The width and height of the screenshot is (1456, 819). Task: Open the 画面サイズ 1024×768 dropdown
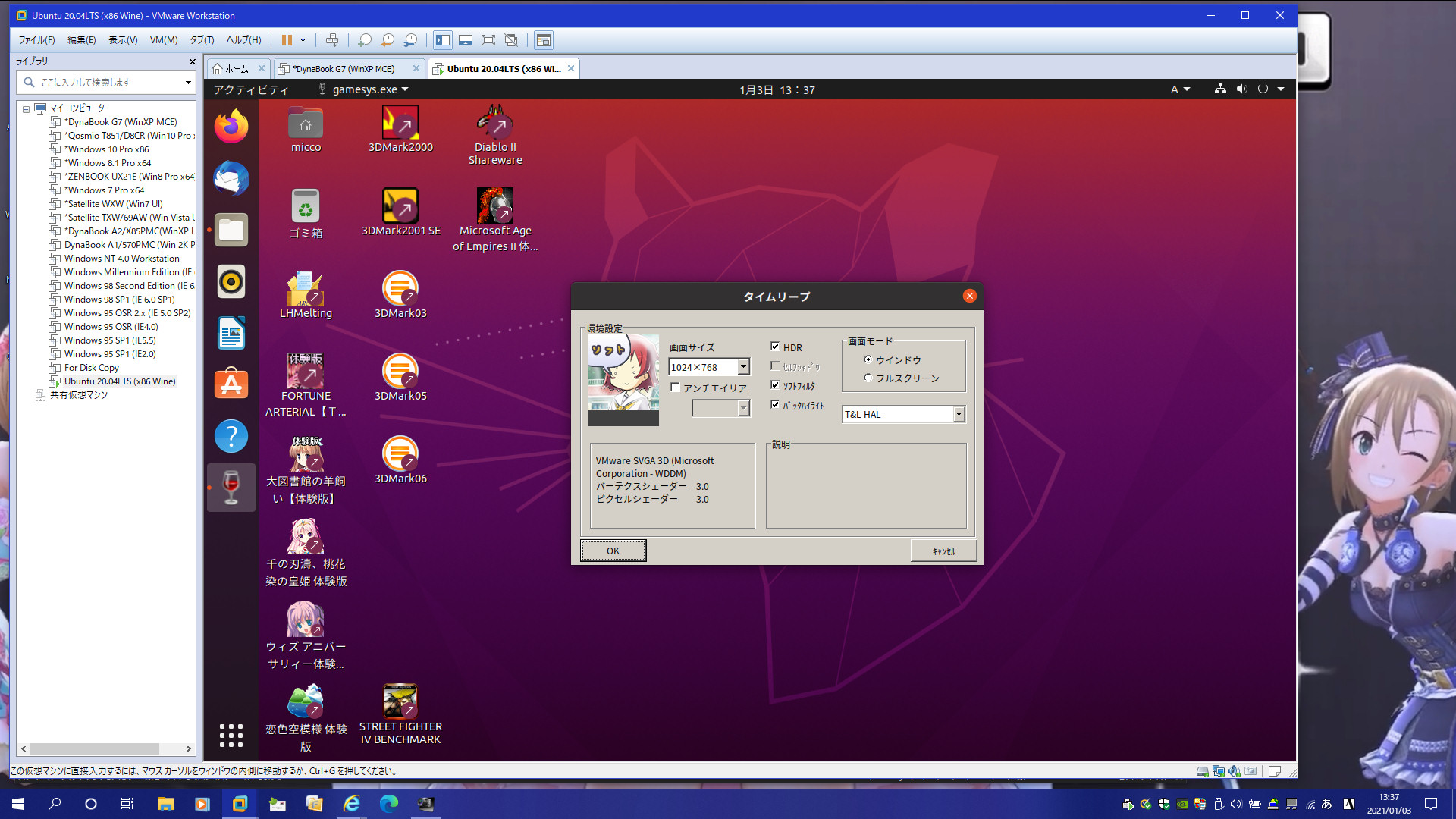[x=743, y=367]
